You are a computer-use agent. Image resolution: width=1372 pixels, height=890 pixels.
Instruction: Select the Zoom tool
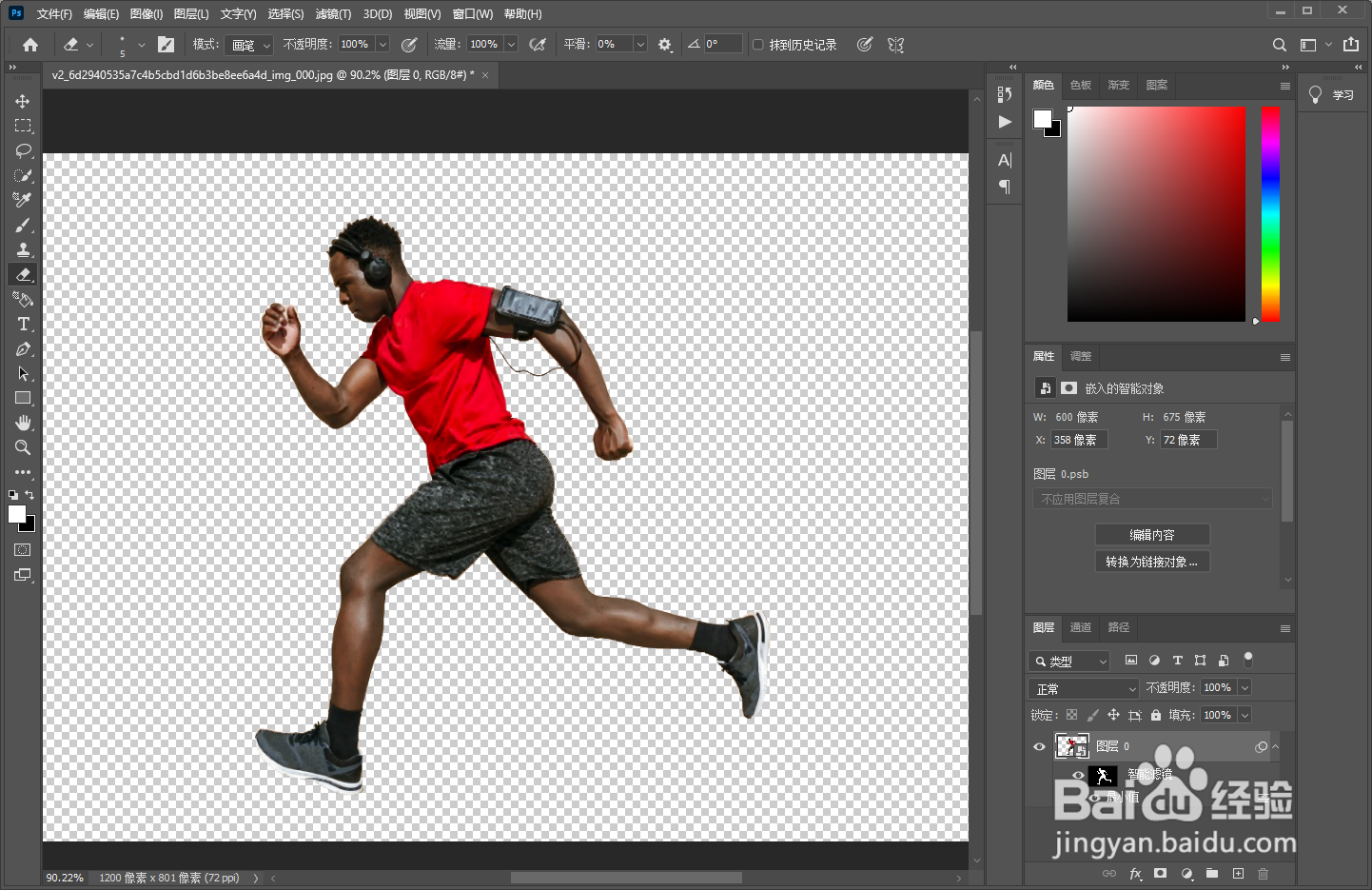[x=23, y=447]
